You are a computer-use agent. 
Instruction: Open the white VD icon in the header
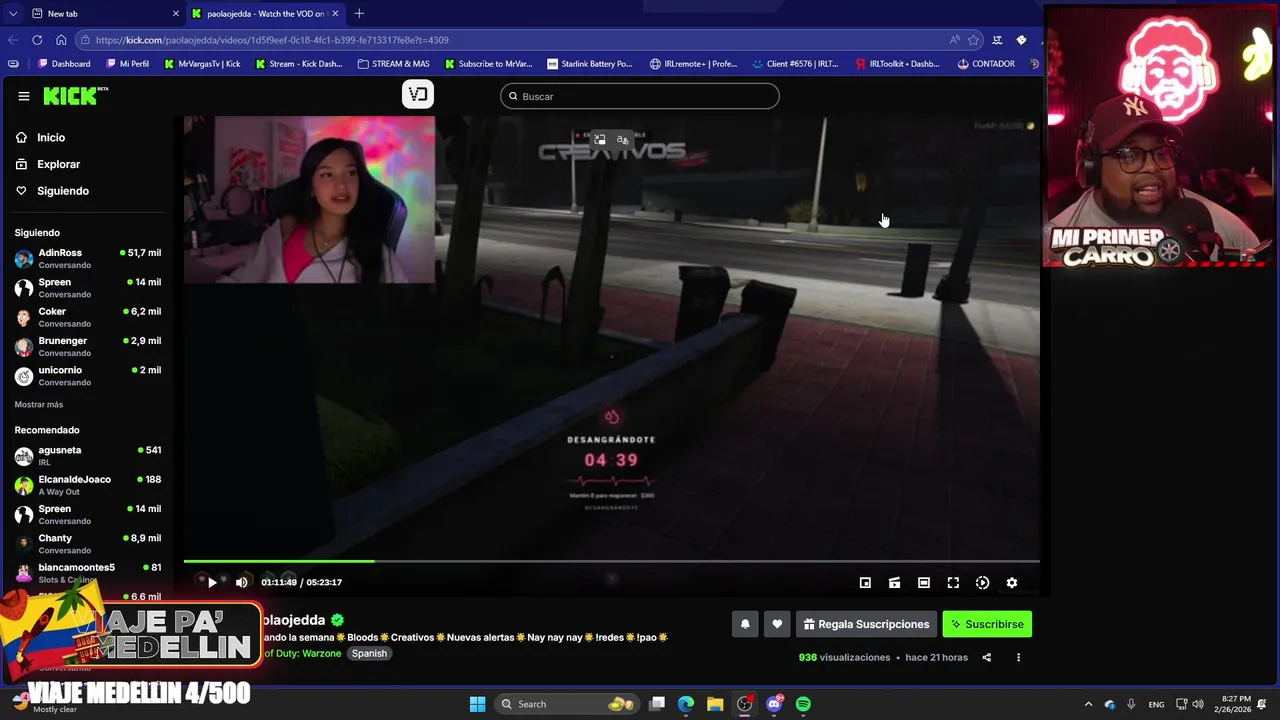point(418,94)
